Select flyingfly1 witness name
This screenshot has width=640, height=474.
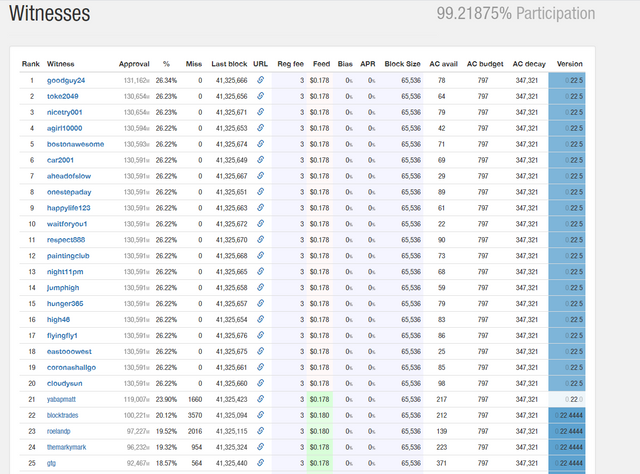[x=62, y=335]
